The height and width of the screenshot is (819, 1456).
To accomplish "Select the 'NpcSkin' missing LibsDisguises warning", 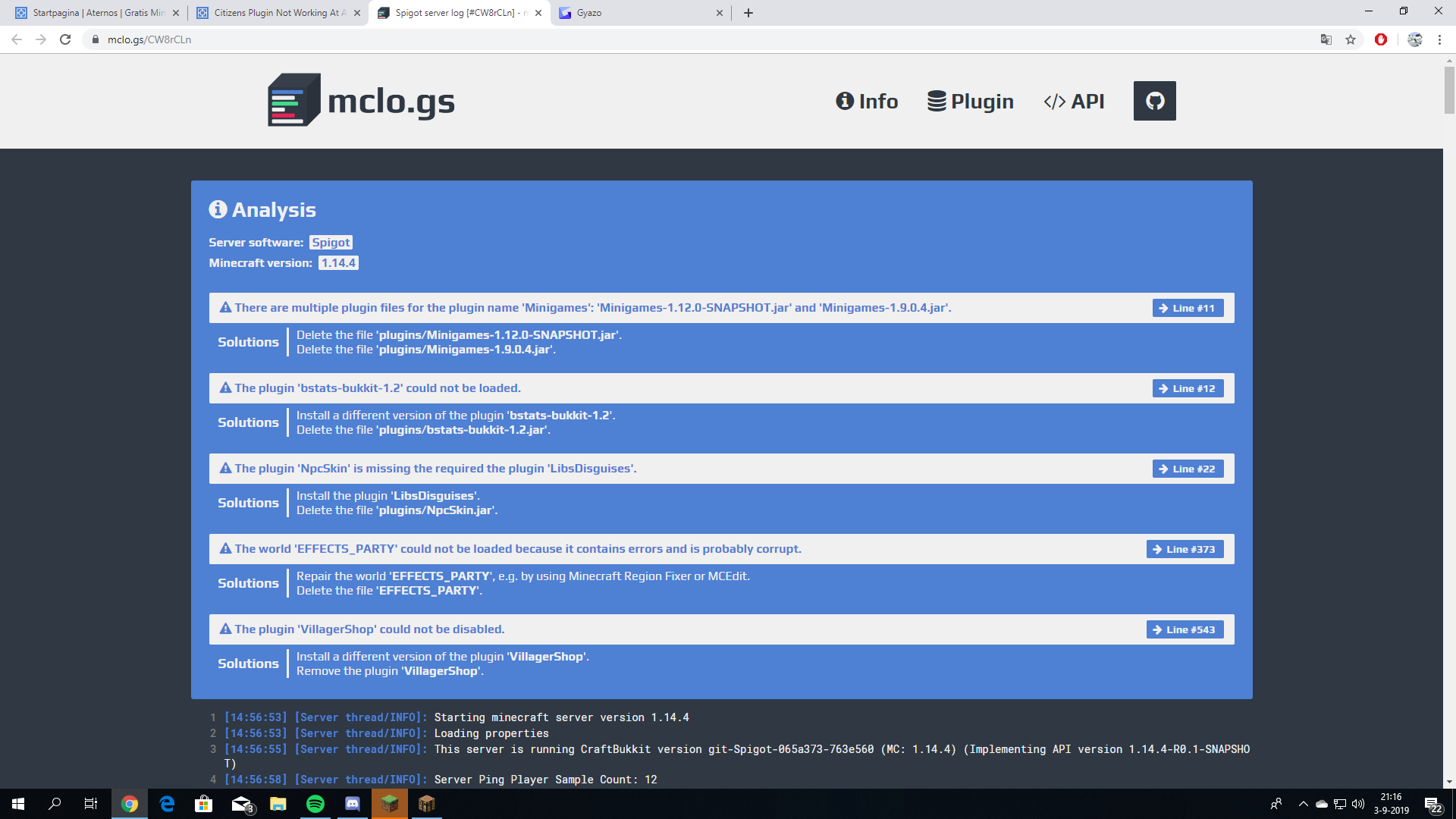I will (x=722, y=469).
